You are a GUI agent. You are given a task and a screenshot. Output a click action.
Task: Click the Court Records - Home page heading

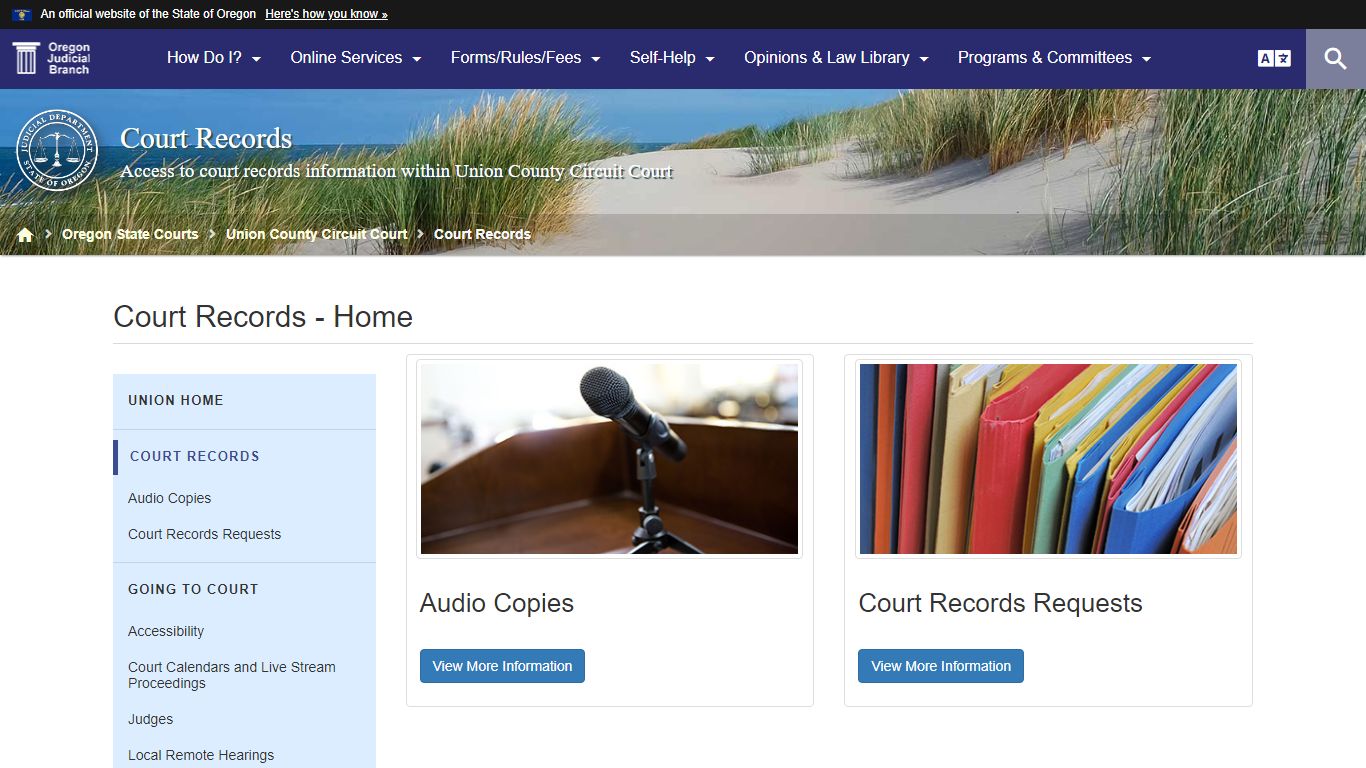click(263, 316)
